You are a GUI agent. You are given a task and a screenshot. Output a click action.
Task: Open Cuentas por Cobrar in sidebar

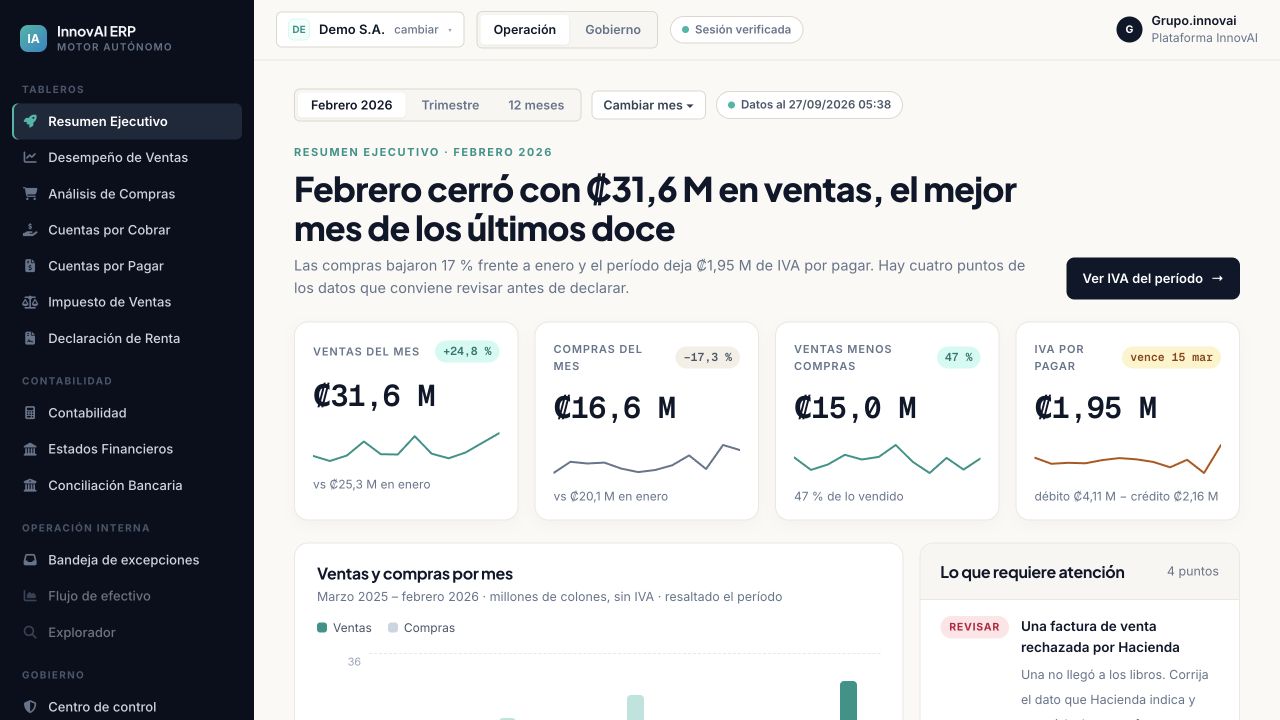tap(127, 230)
